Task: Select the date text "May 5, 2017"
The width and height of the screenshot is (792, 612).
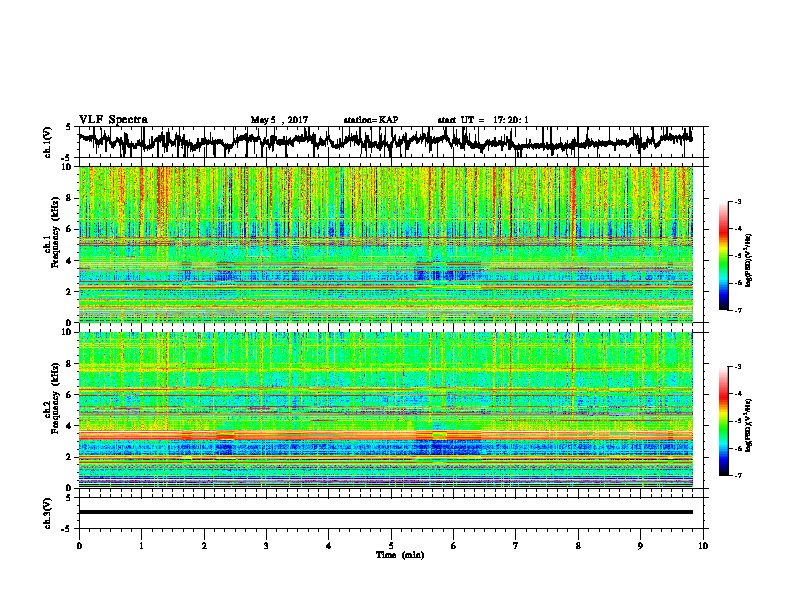Action: coord(279,120)
